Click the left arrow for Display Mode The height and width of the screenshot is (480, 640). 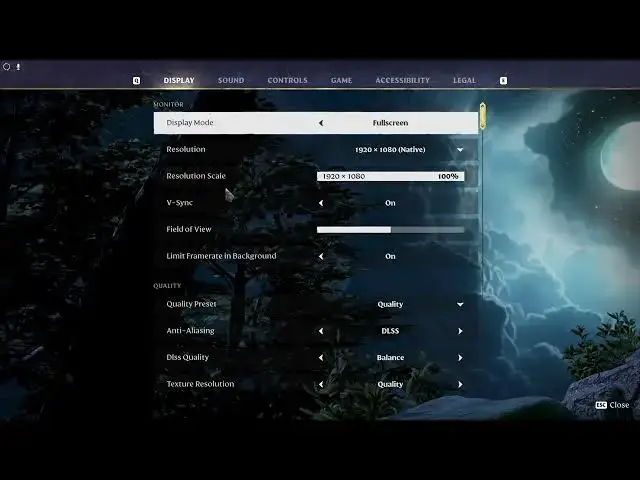(321, 123)
